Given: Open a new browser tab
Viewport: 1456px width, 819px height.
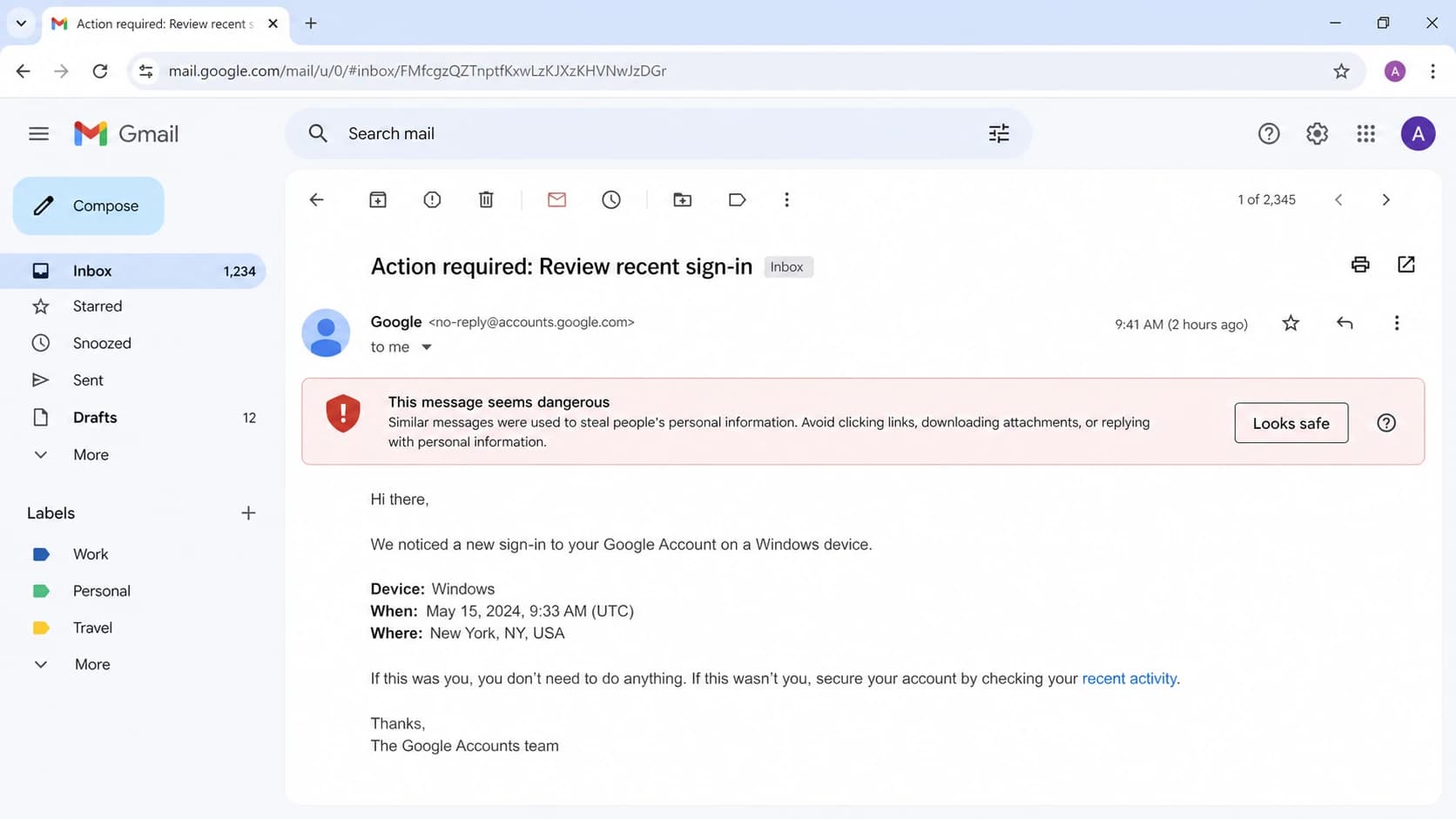Looking at the screenshot, I should 311,23.
